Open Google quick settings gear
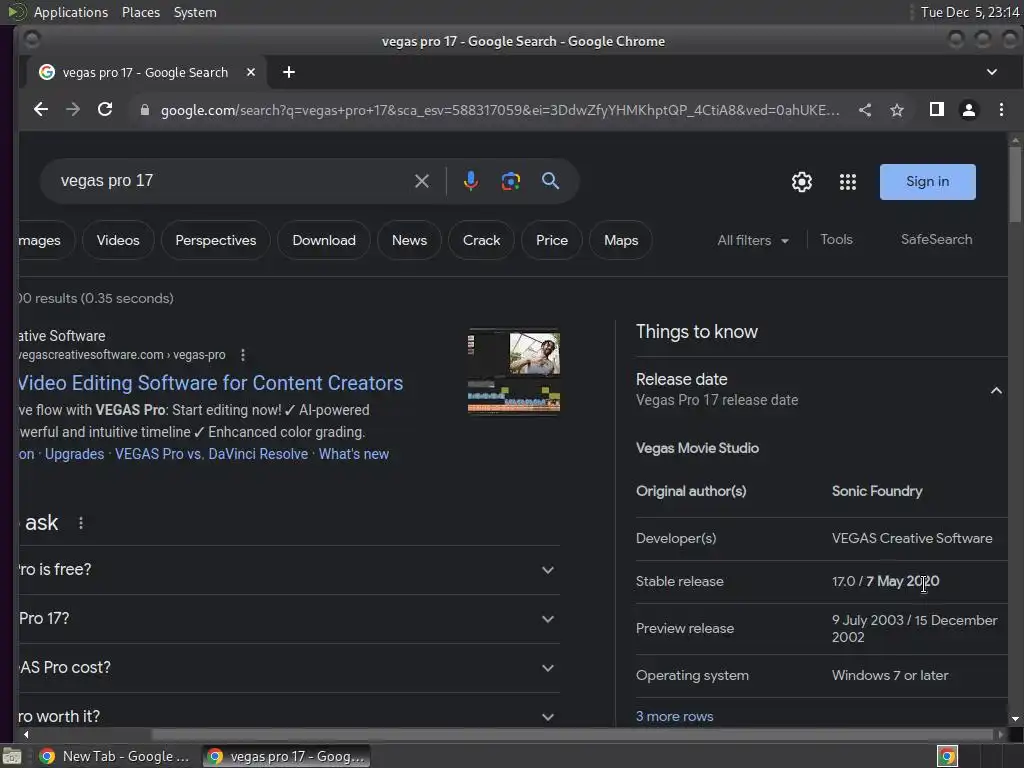The height and width of the screenshot is (768, 1024). click(x=802, y=182)
